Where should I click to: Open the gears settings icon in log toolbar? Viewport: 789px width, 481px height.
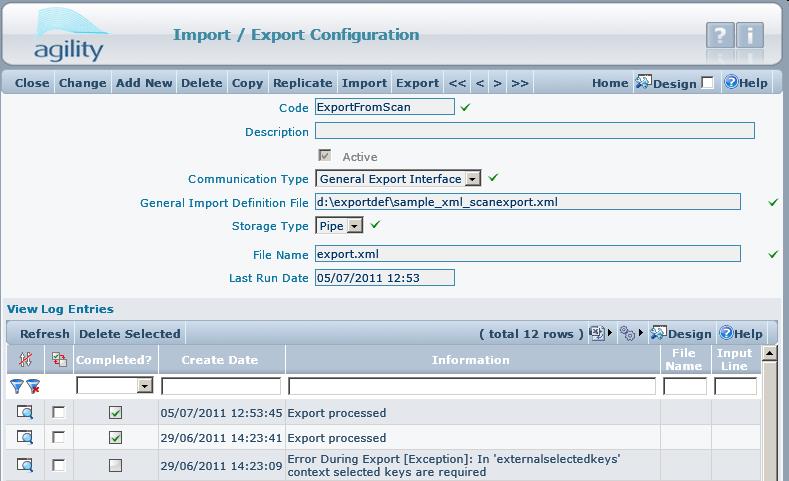pyautogui.click(x=627, y=333)
